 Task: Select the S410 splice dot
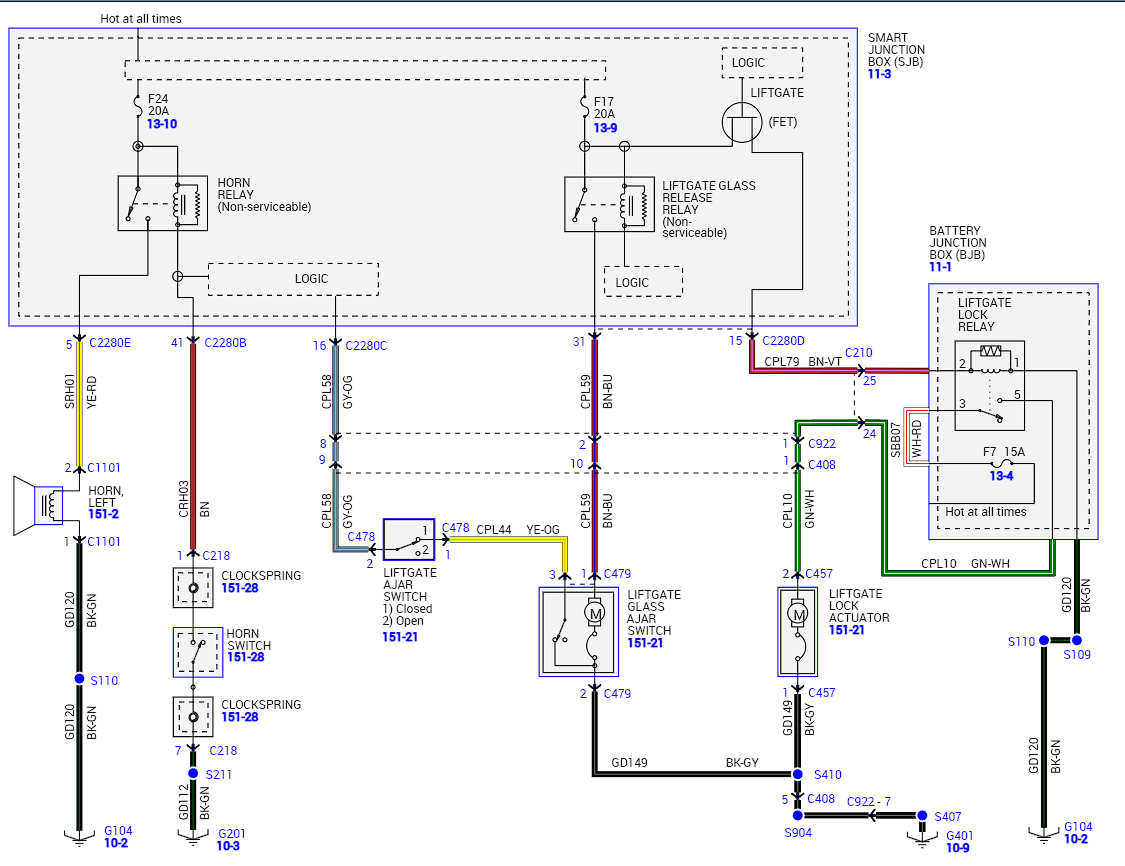pos(797,774)
